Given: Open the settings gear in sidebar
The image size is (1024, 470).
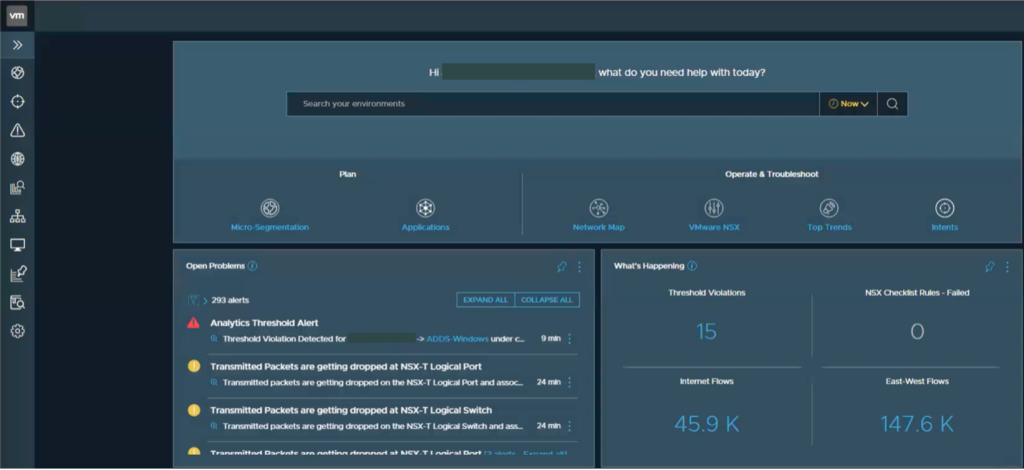Looking at the screenshot, I should pos(17,331).
